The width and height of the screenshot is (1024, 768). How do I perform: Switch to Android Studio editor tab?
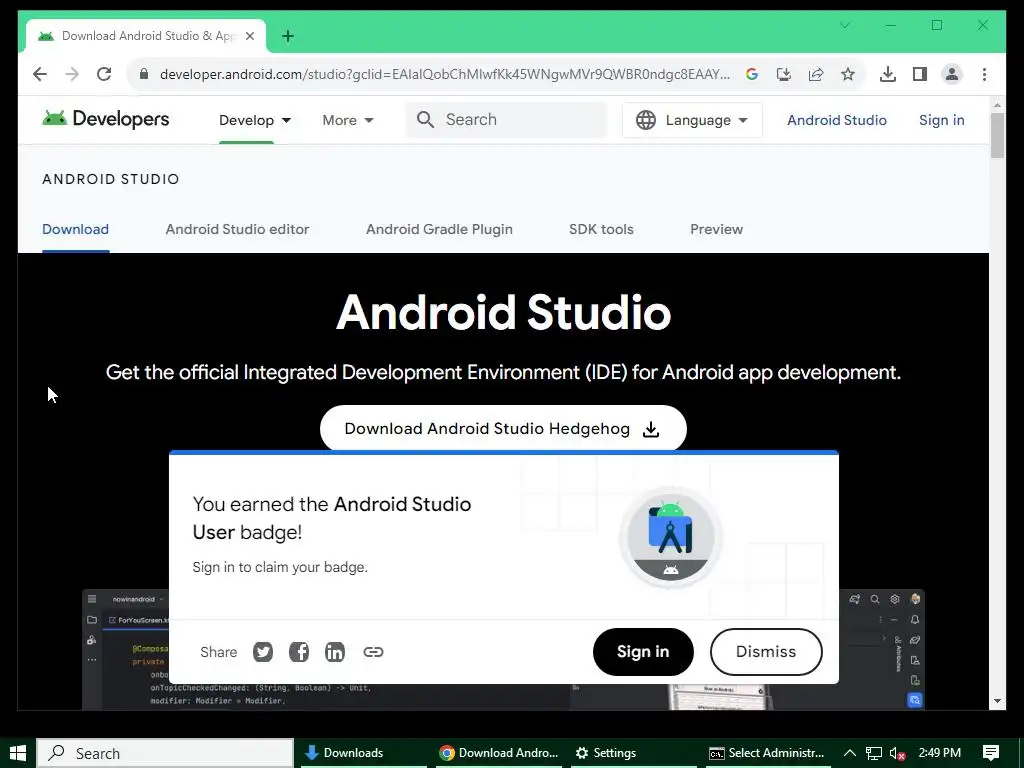tap(237, 229)
